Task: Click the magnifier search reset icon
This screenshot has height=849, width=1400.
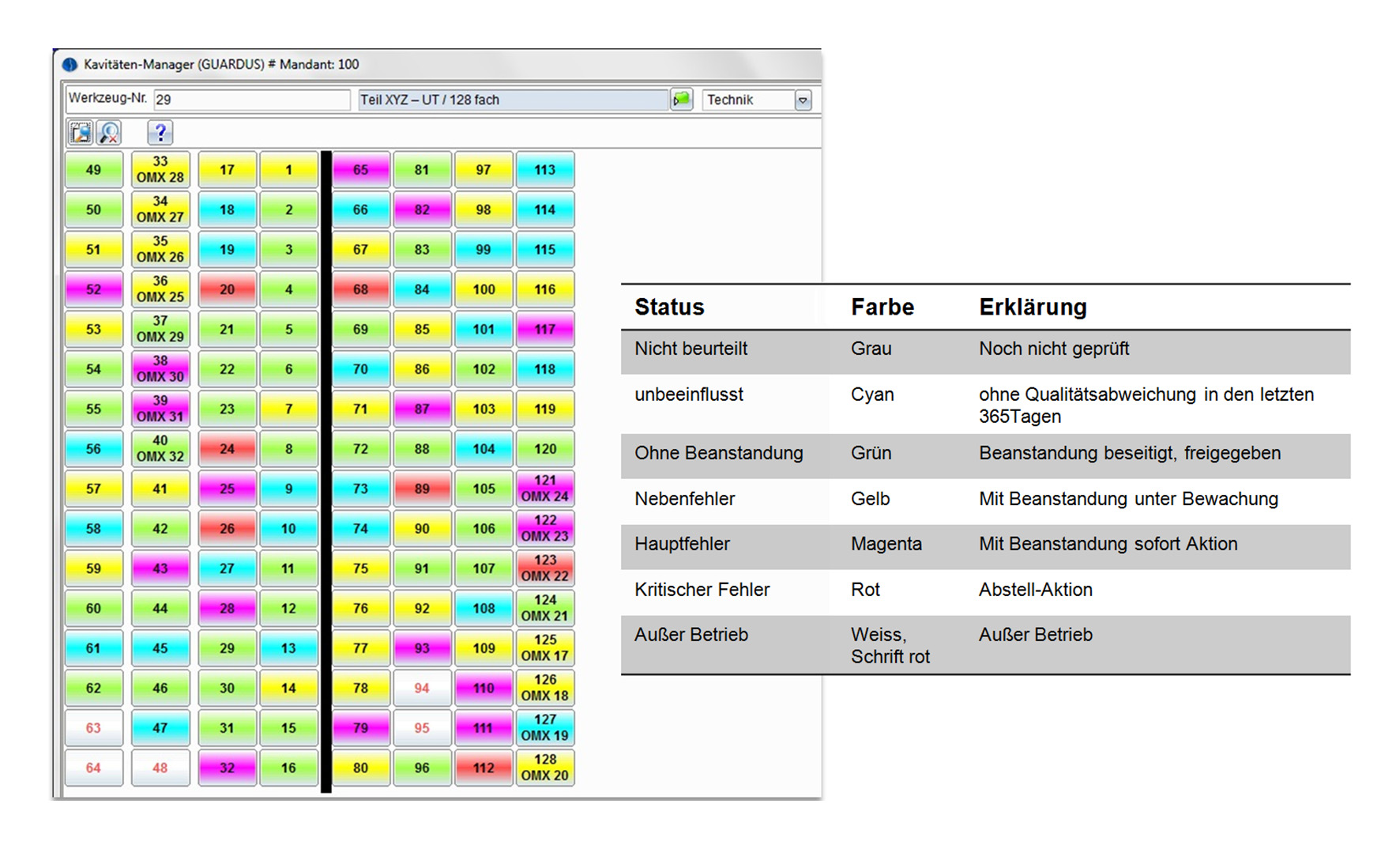Action: pos(109,133)
